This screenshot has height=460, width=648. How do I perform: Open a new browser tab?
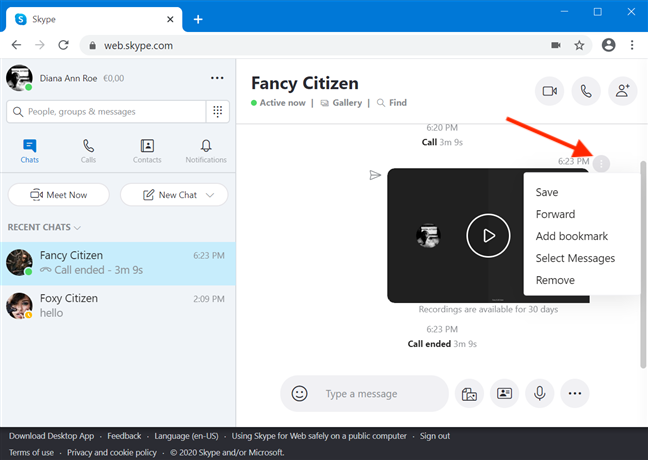[x=198, y=19]
